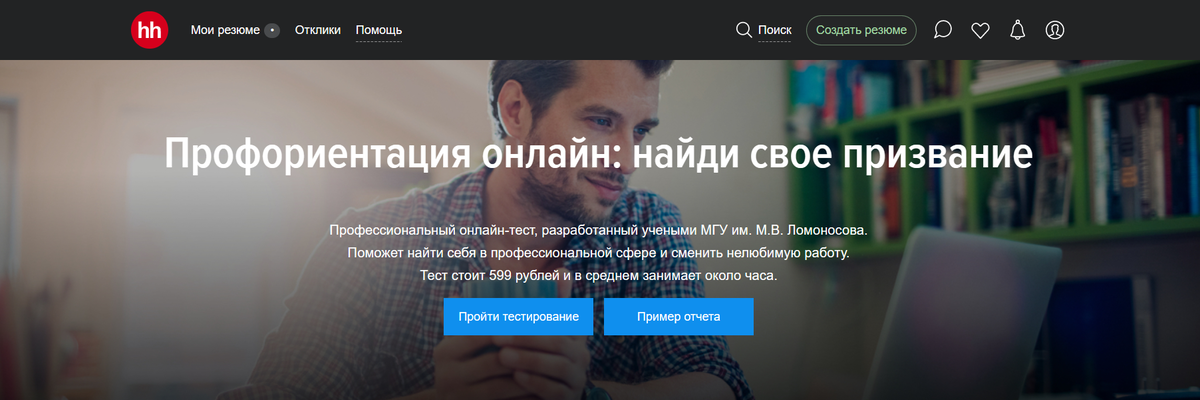Open the hh logo home page

[149, 30]
